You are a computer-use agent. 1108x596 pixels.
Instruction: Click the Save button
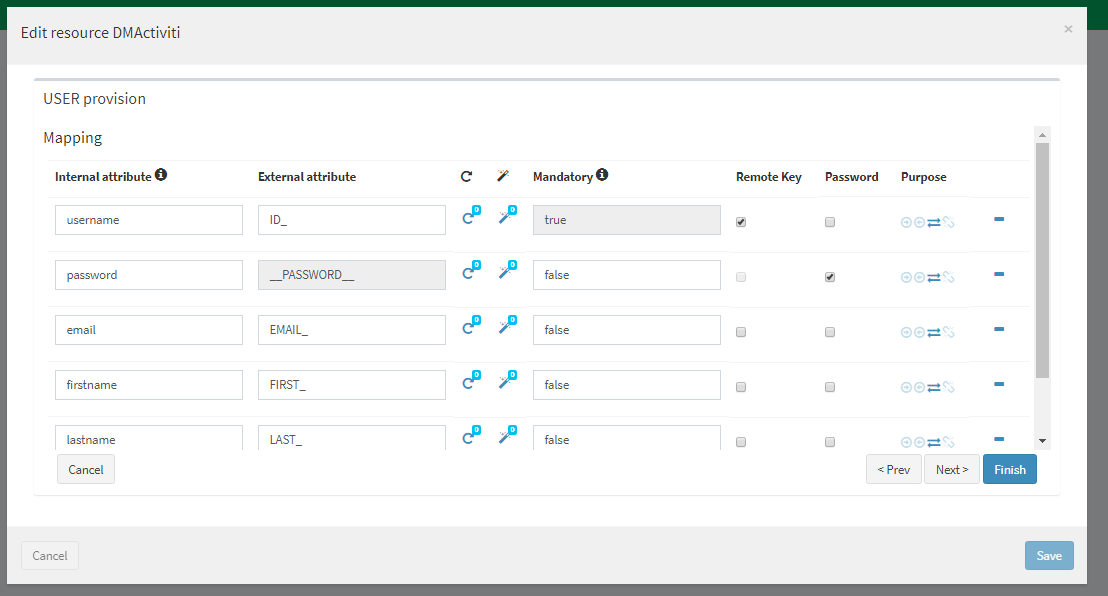click(x=1049, y=556)
